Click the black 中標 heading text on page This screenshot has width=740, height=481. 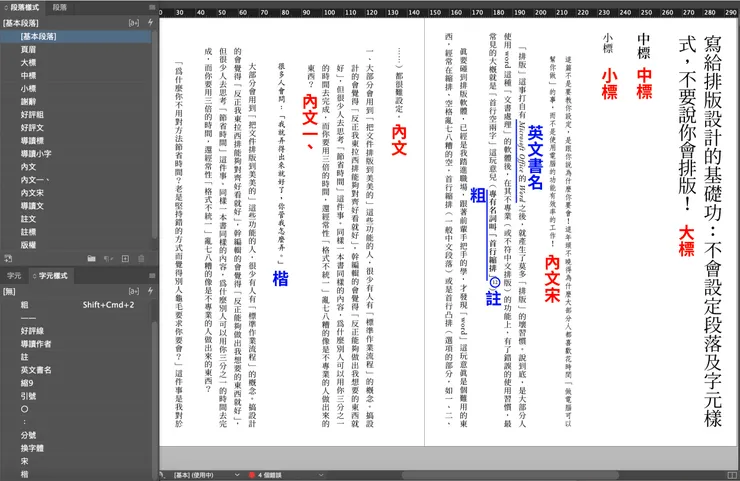(x=643, y=46)
